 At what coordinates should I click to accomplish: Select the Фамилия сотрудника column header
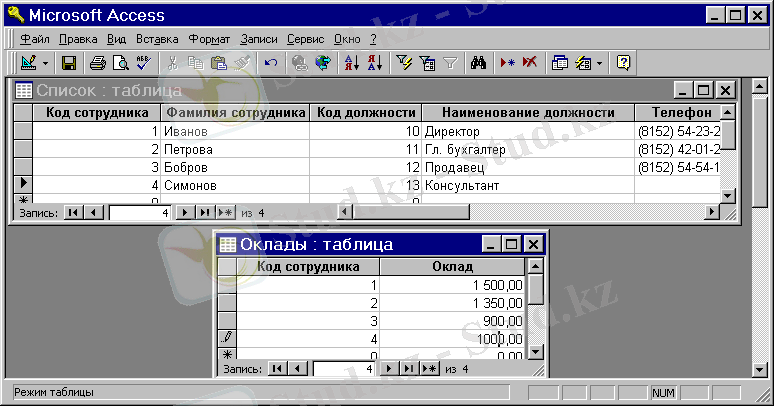[235, 113]
